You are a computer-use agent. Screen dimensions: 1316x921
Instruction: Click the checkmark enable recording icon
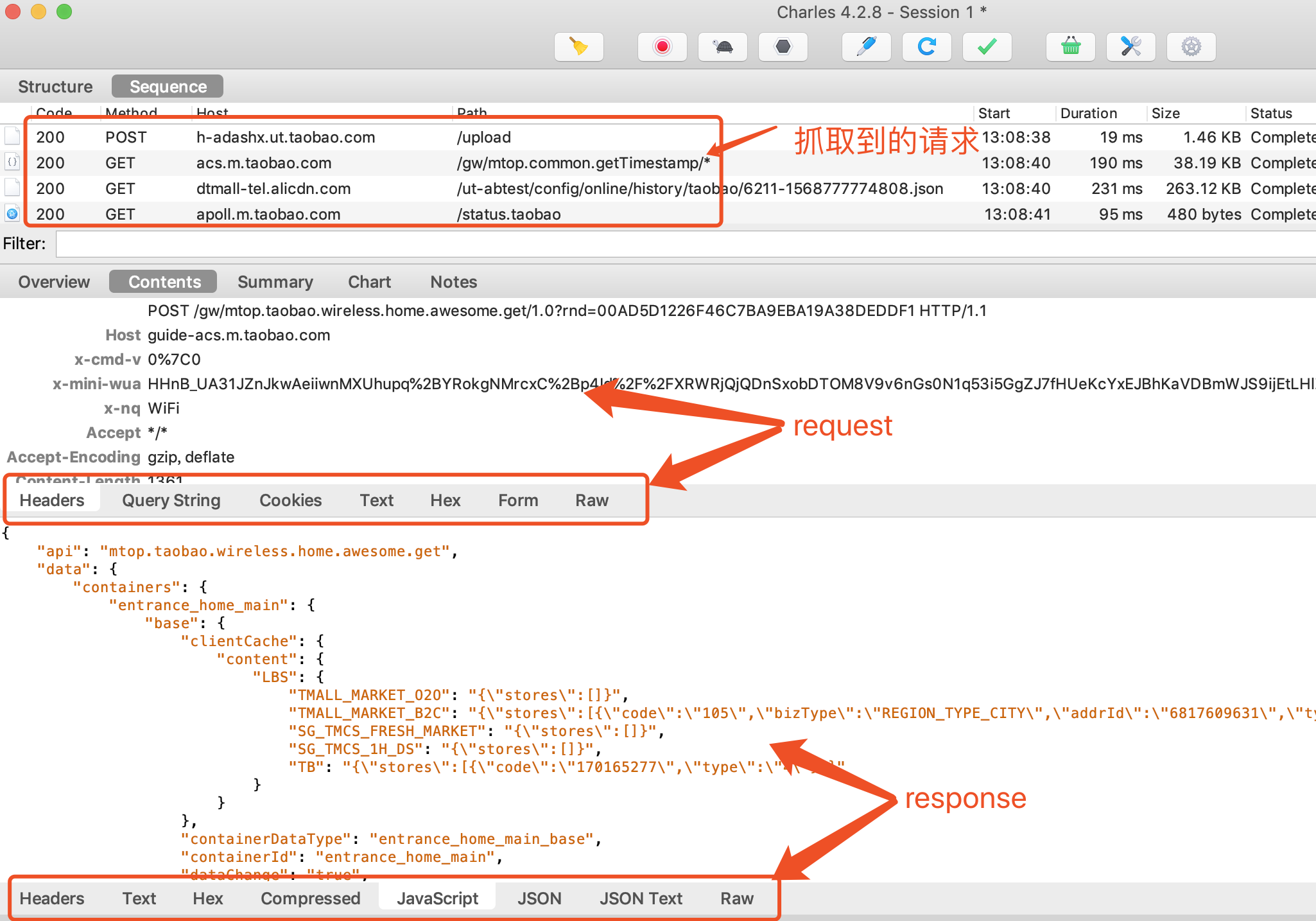(x=988, y=47)
